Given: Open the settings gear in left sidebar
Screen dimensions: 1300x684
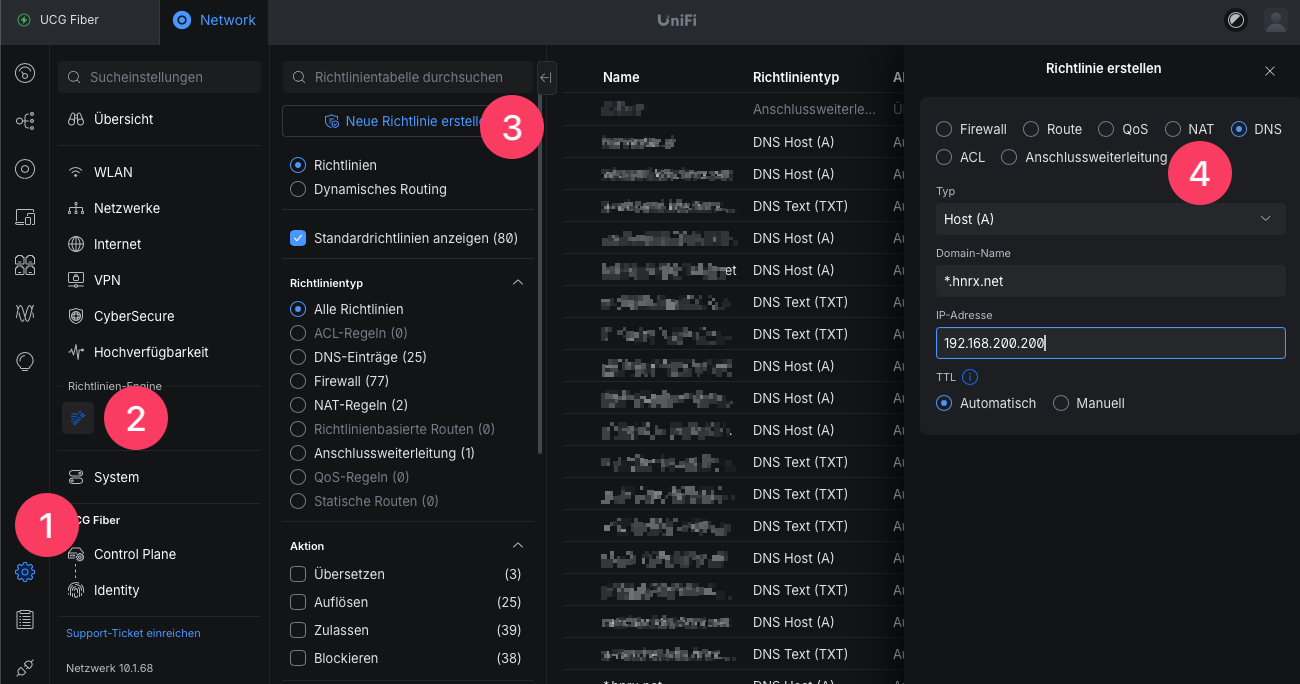Looking at the screenshot, I should 25,572.
